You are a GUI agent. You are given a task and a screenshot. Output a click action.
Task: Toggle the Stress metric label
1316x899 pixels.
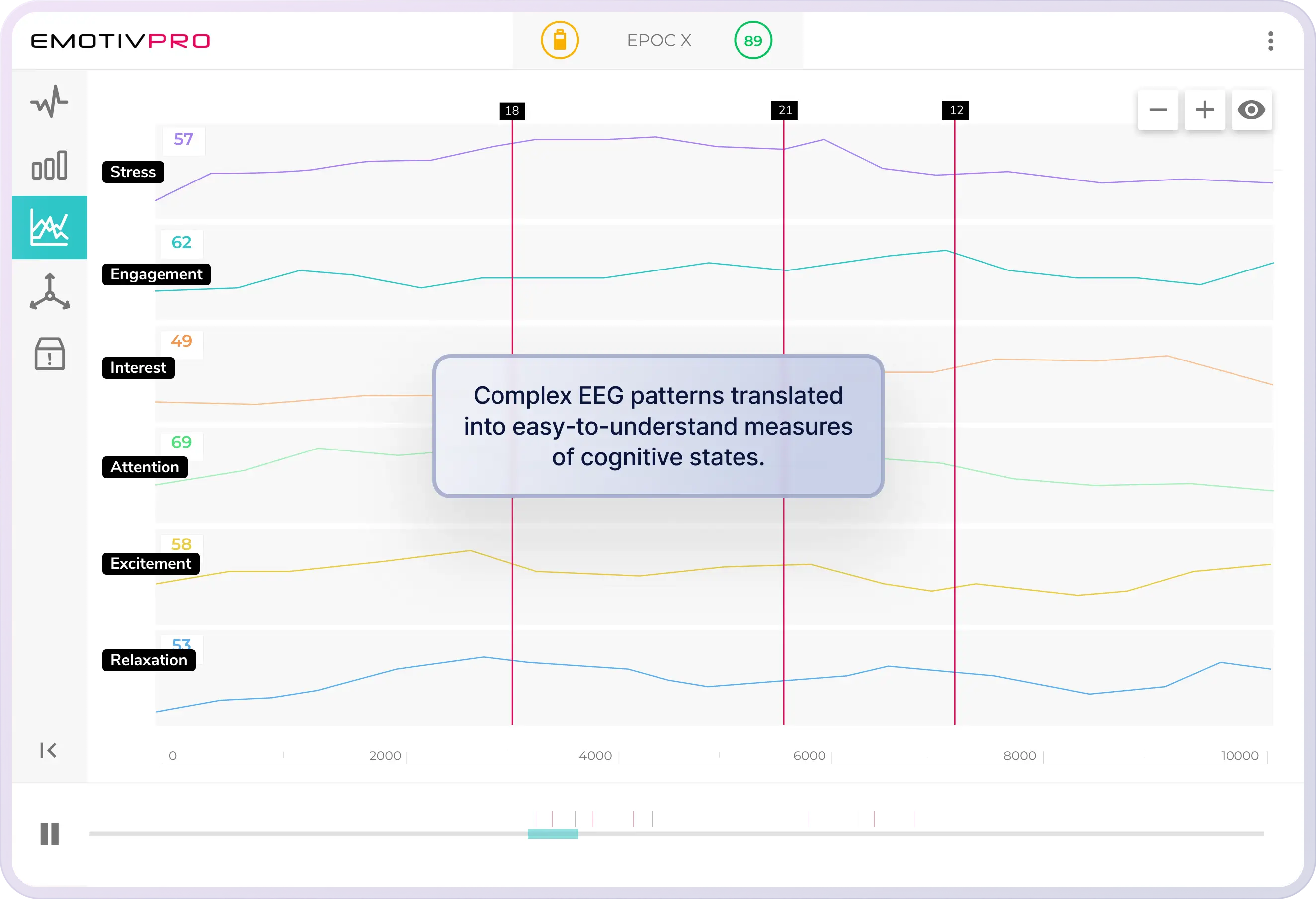(133, 172)
